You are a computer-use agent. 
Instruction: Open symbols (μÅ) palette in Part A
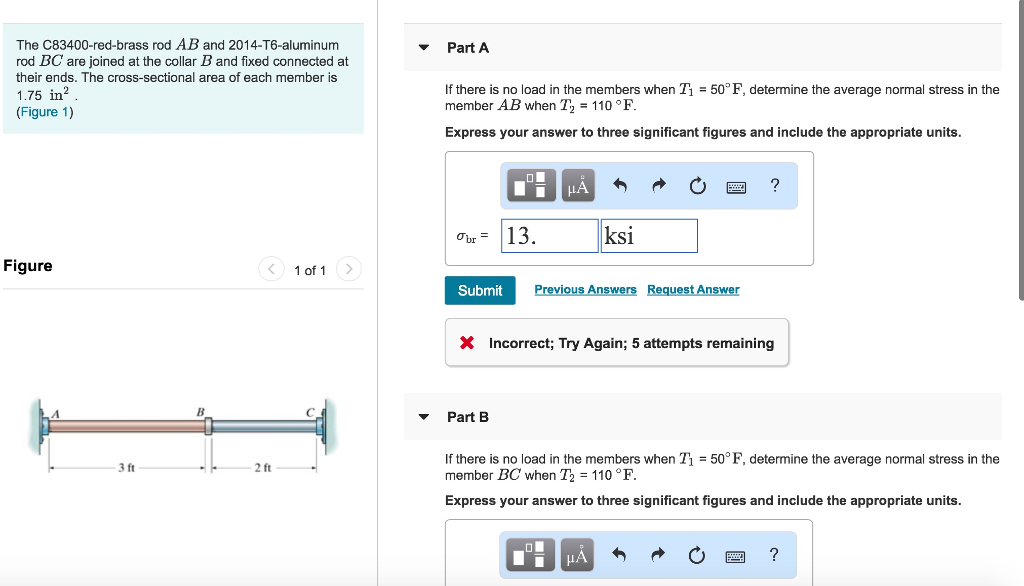pos(579,185)
